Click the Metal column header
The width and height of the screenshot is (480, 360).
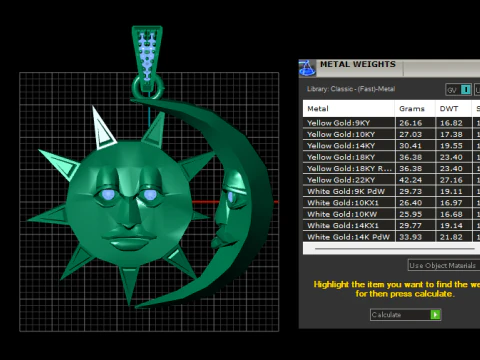coord(349,109)
